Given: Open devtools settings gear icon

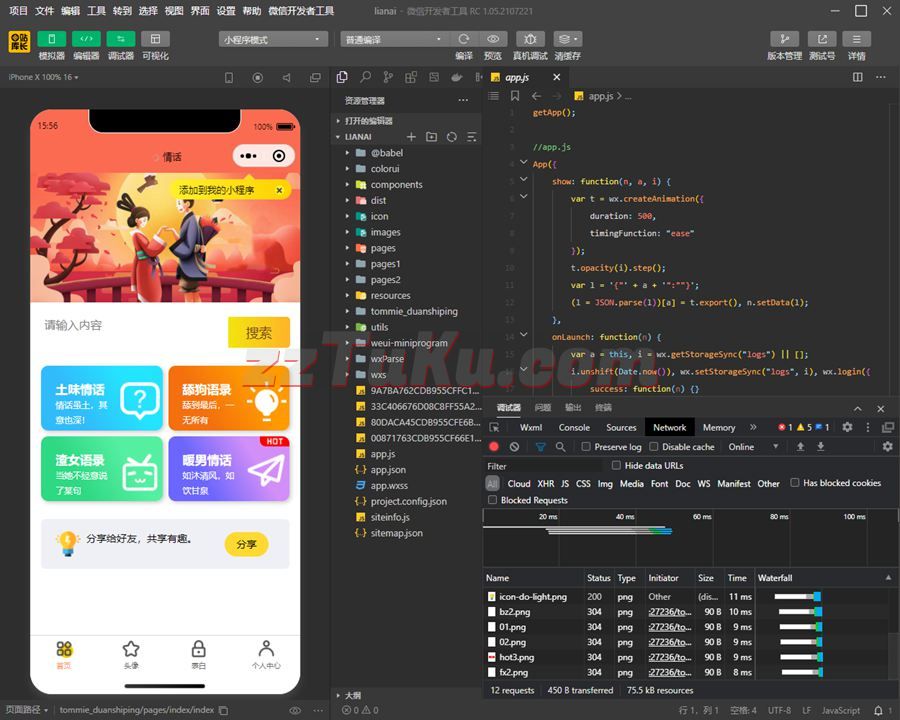Looking at the screenshot, I should click(x=847, y=427).
